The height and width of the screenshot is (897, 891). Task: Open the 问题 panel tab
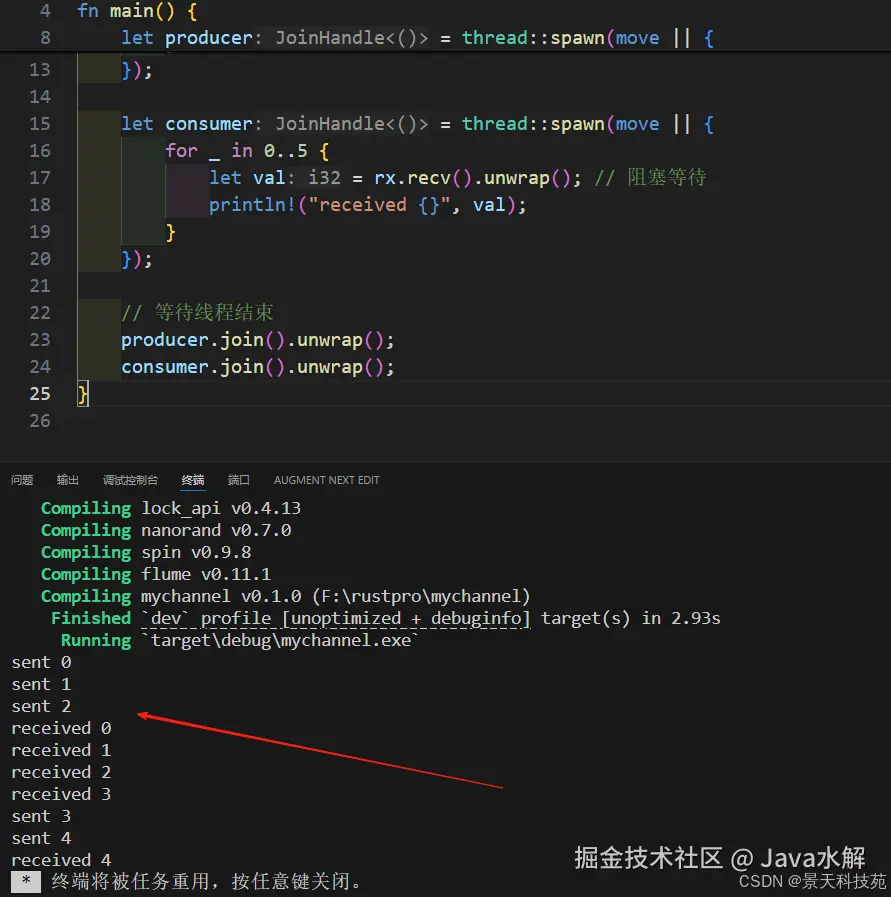point(22,480)
